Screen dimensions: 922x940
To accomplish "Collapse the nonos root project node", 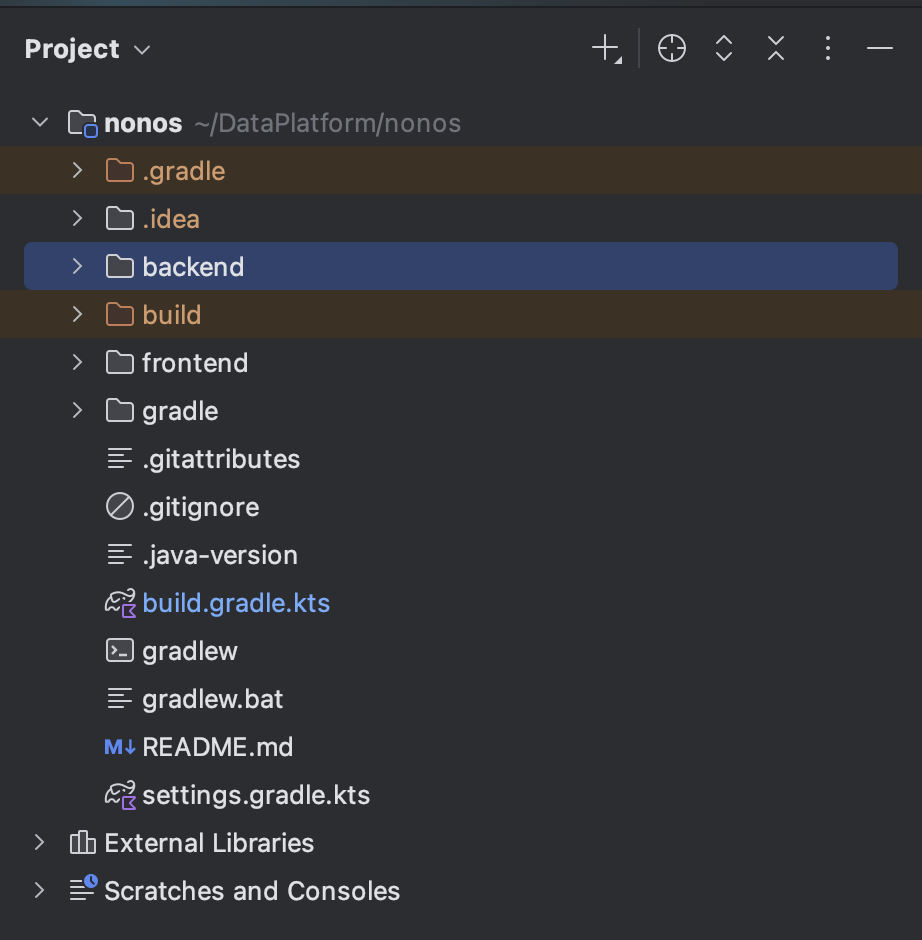I will (x=40, y=123).
